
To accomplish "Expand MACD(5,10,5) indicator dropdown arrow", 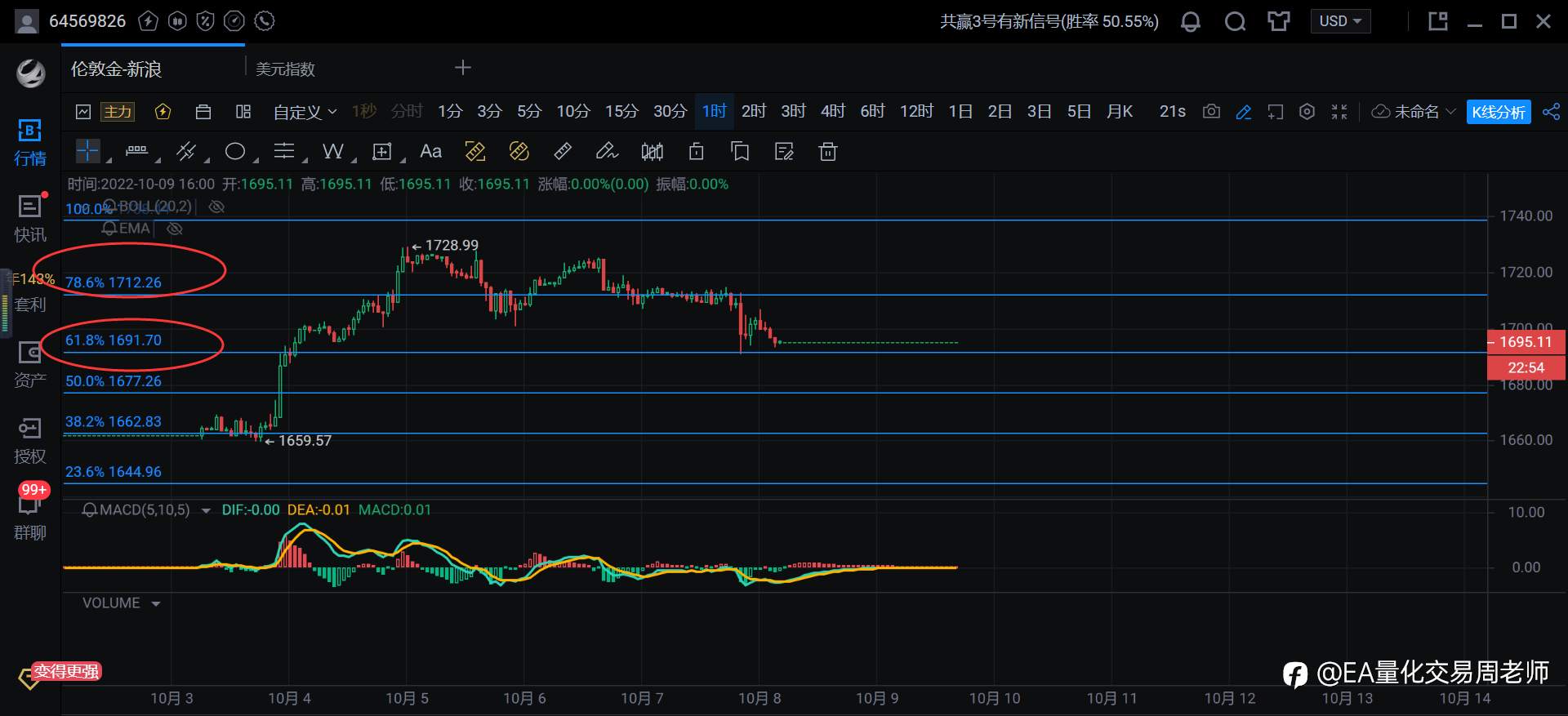I will pos(206,511).
